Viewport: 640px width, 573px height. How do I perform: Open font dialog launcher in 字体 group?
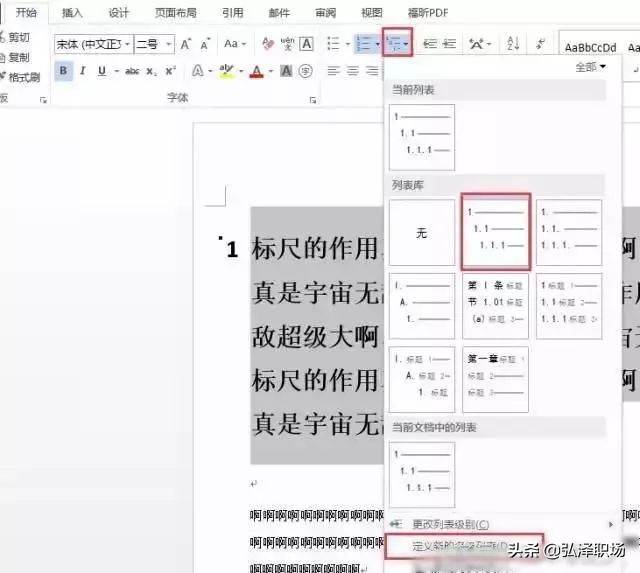[x=313, y=100]
